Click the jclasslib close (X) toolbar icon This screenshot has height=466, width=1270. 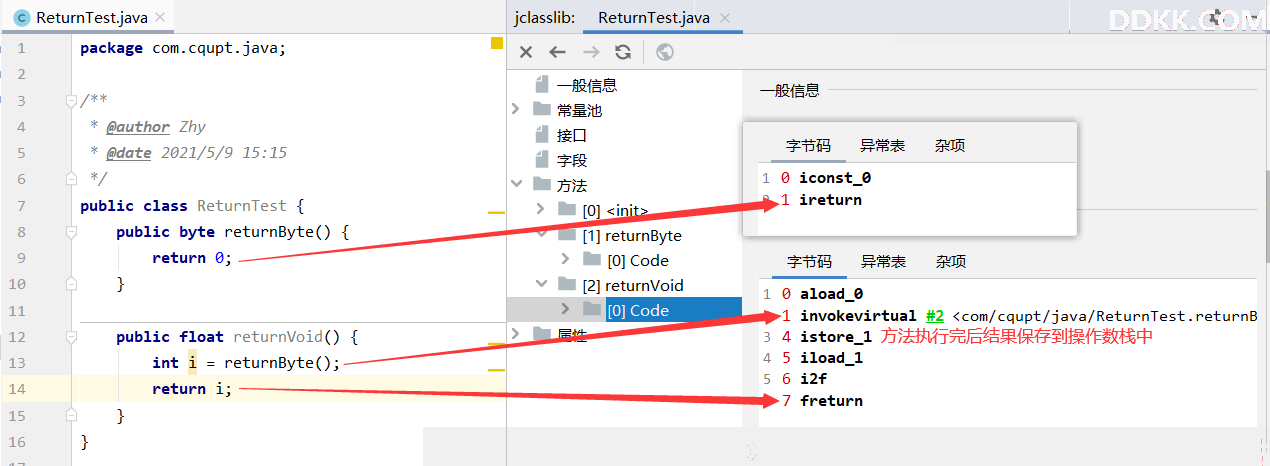(x=526, y=52)
